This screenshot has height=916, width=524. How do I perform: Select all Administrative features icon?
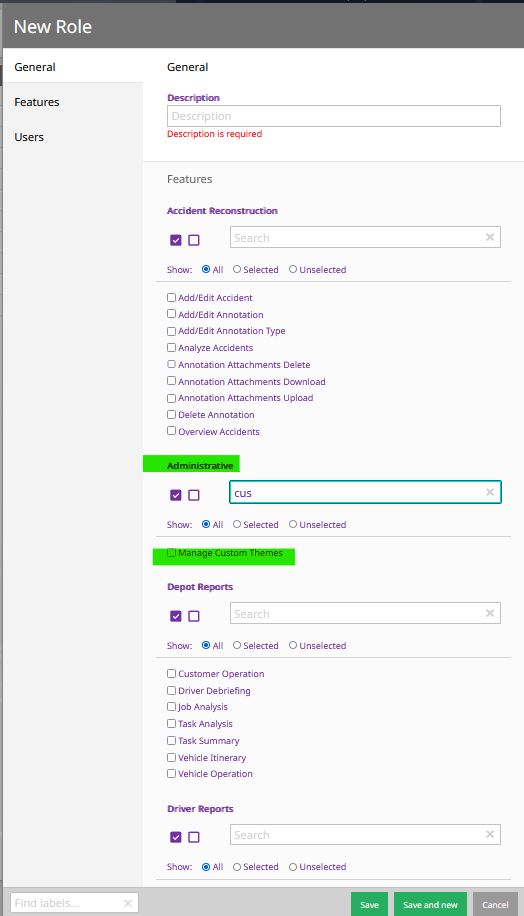176,495
